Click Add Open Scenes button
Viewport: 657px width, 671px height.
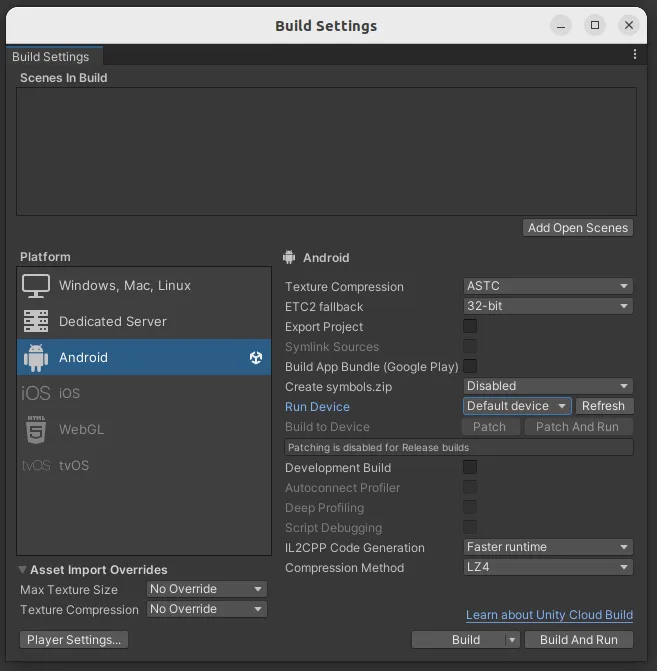pos(578,228)
